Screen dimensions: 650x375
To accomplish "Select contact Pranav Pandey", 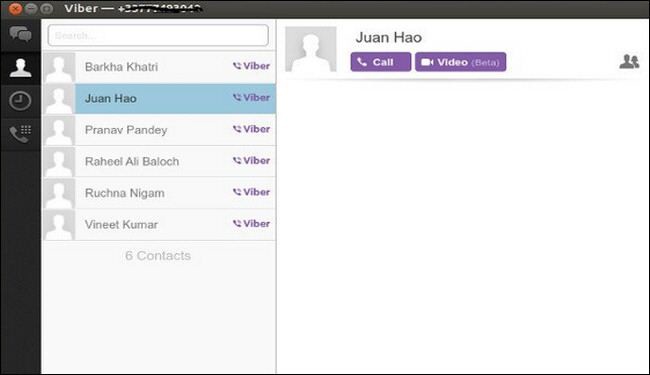I will tap(160, 130).
